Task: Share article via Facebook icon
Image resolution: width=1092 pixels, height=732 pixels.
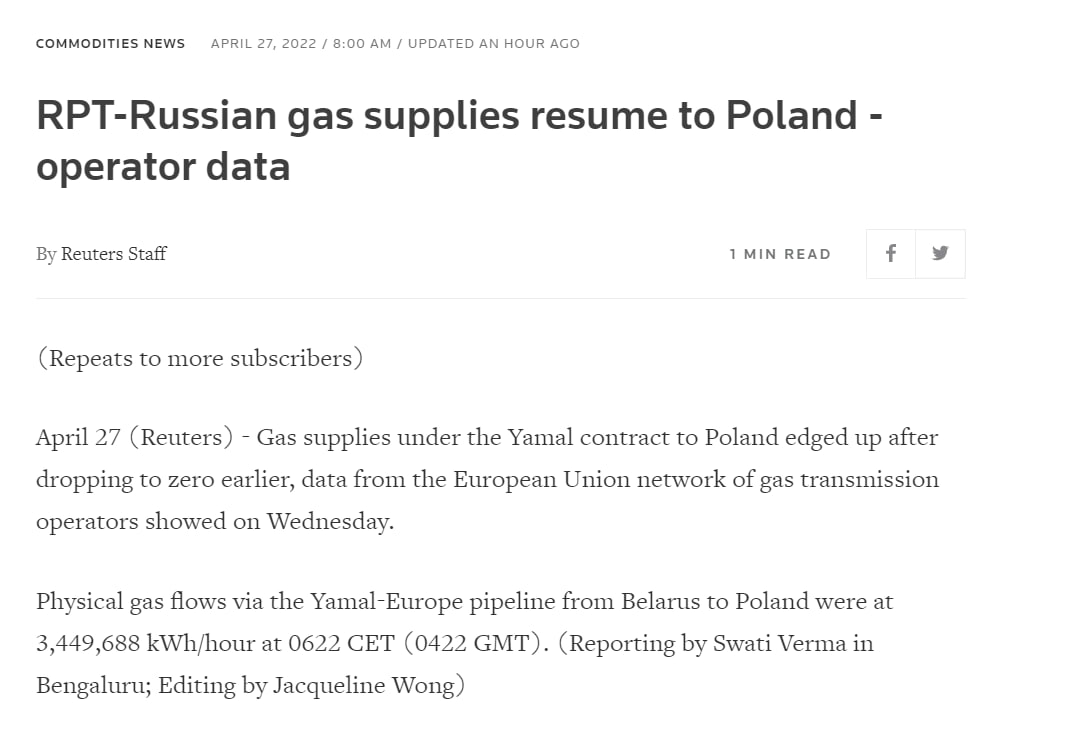Action: tap(891, 254)
